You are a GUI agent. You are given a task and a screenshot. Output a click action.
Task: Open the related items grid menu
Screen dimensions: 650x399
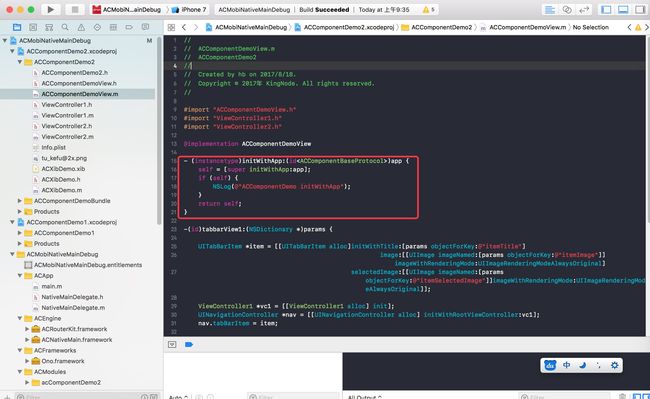coord(171,27)
